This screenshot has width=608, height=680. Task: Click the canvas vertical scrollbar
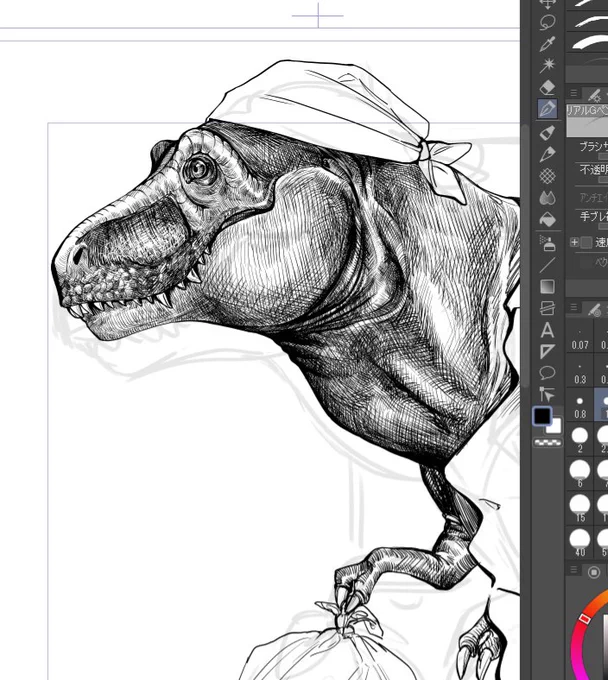526,256
